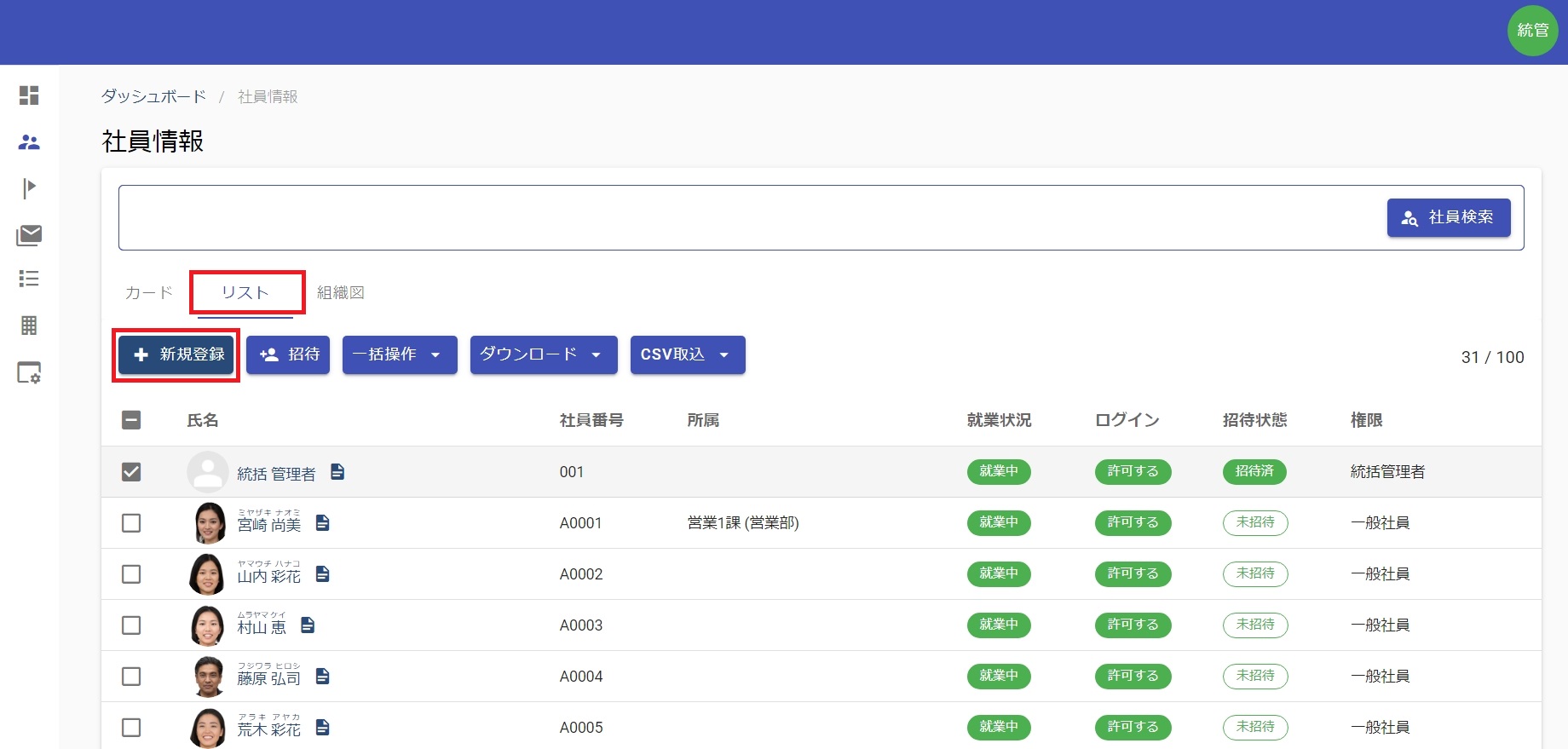
Task: Open the table grid icon in sidebar
Action: (x=29, y=326)
